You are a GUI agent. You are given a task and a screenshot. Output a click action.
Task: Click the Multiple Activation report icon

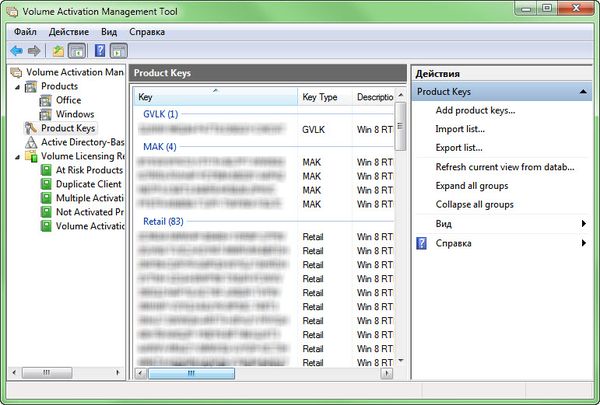click(x=46, y=198)
